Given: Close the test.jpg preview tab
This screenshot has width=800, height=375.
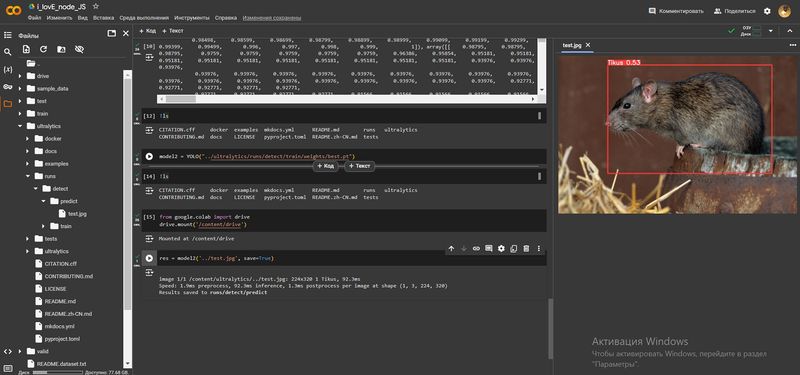Looking at the screenshot, I should [x=588, y=45].
